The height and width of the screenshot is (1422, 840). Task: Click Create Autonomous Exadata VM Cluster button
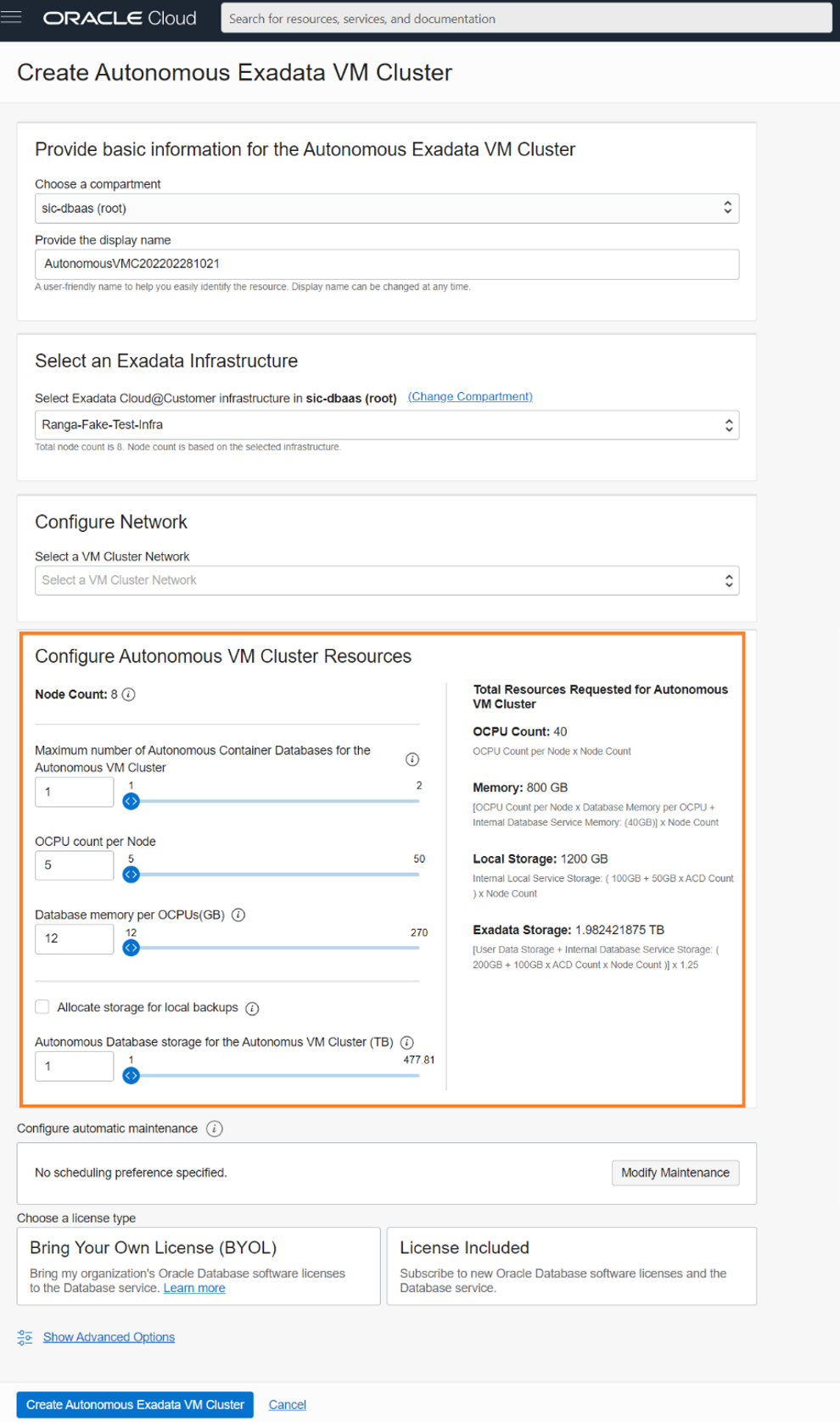click(135, 1404)
